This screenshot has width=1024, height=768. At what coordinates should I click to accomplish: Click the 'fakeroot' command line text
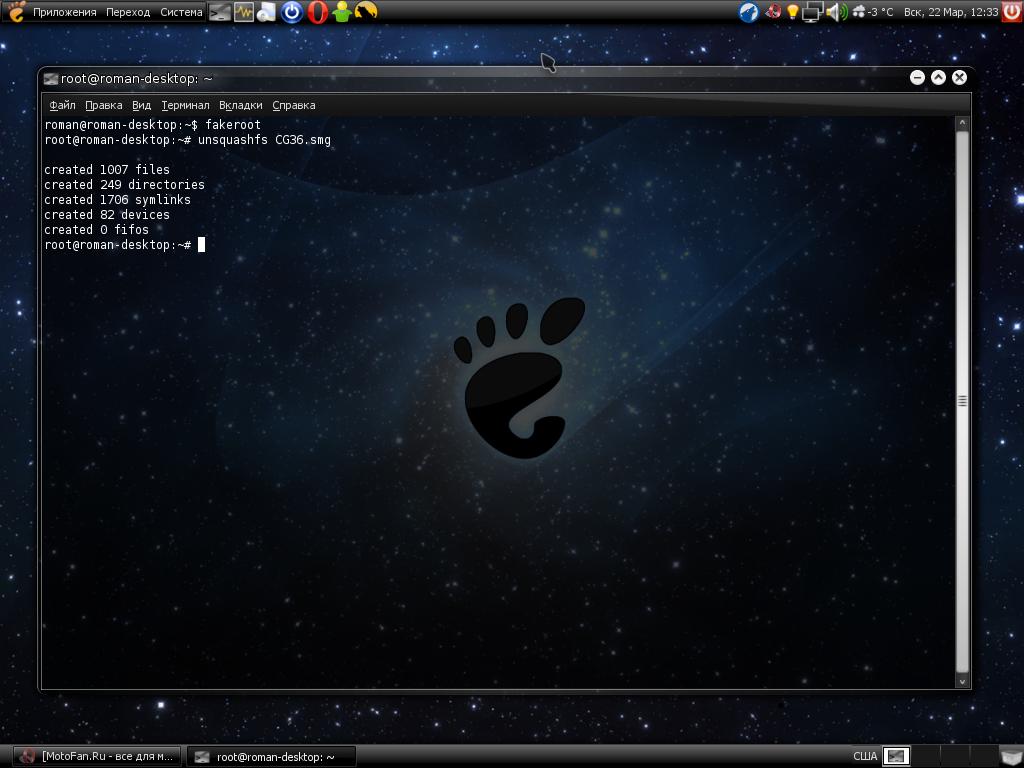click(x=233, y=125)
